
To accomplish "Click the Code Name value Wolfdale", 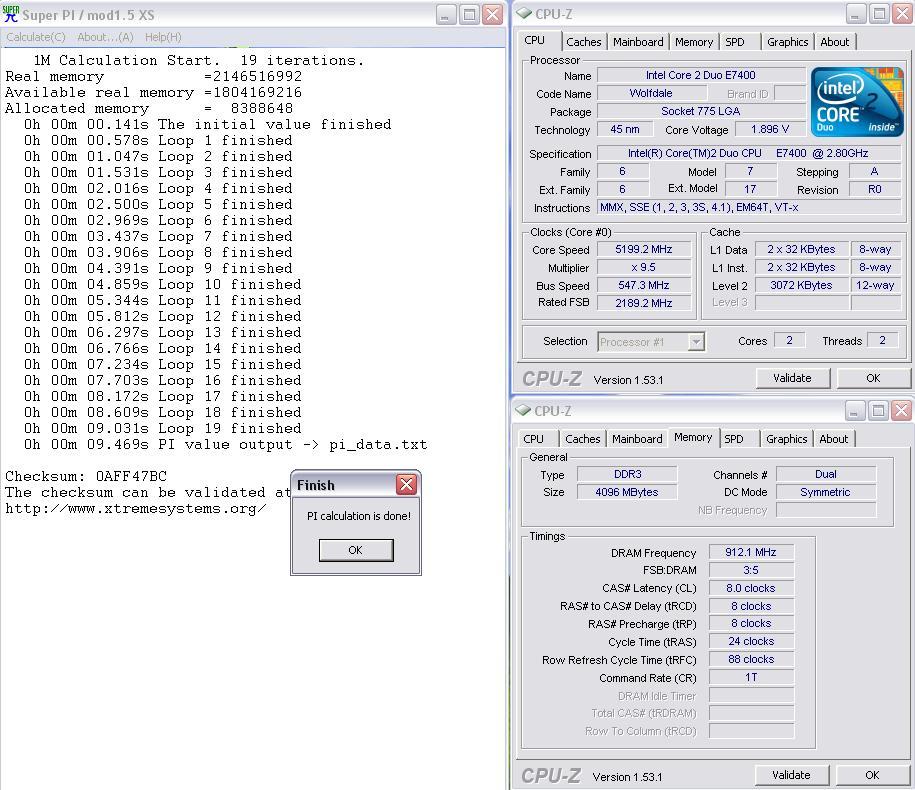I will tap(651, 93).
